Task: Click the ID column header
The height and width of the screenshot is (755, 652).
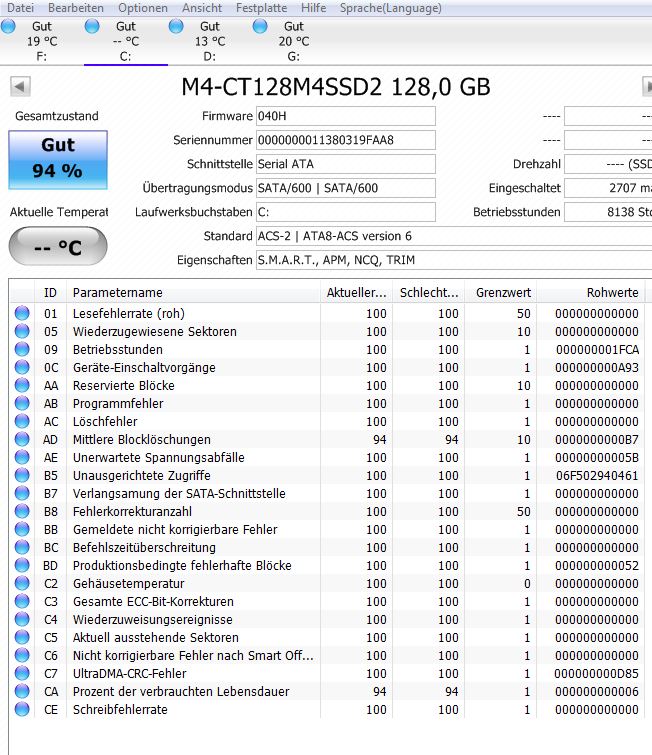Action: (51, 292)
